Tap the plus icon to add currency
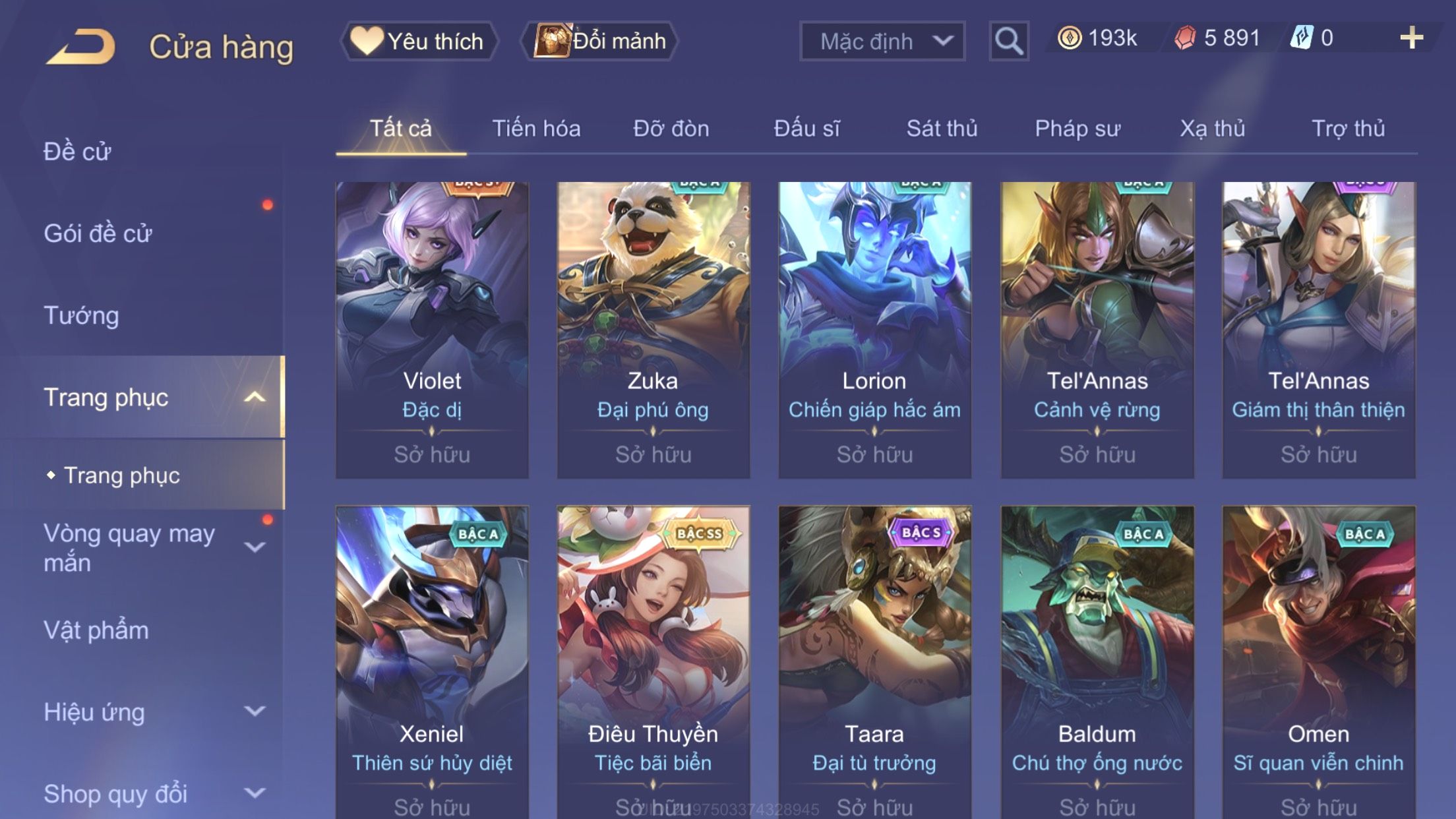Viewport: 1456px width, 819px height. [1411, 38]
